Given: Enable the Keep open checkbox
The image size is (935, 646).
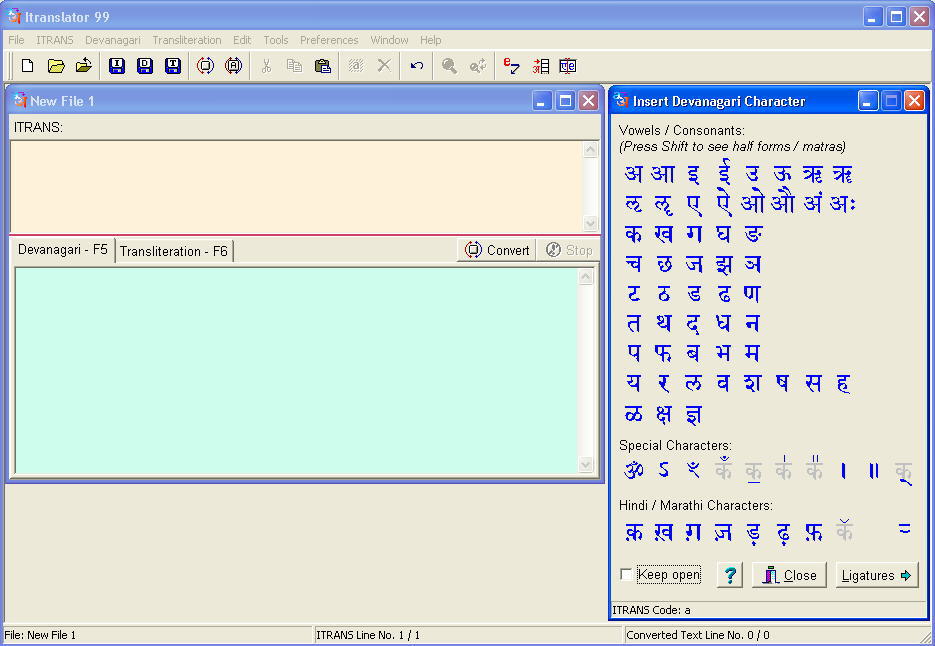Looking at the screenshot, I should (626, 574).
